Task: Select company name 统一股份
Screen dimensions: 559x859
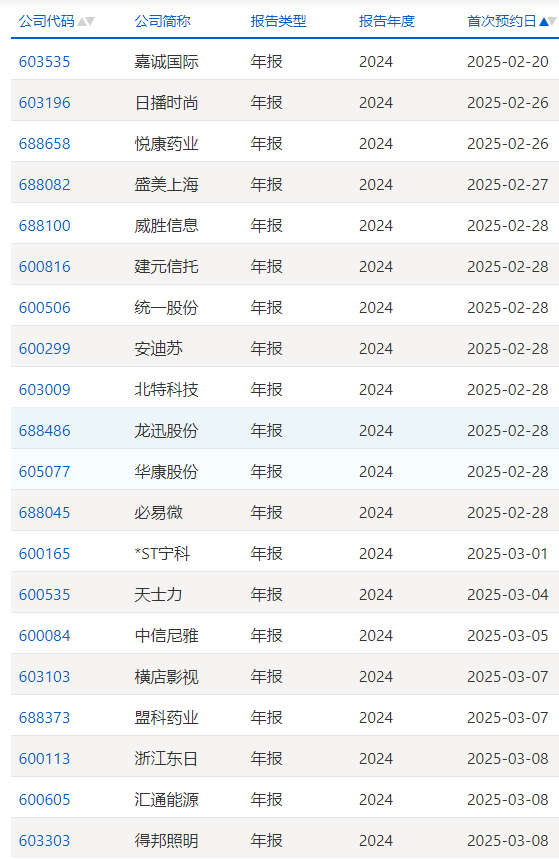Action: coord(167,308)
